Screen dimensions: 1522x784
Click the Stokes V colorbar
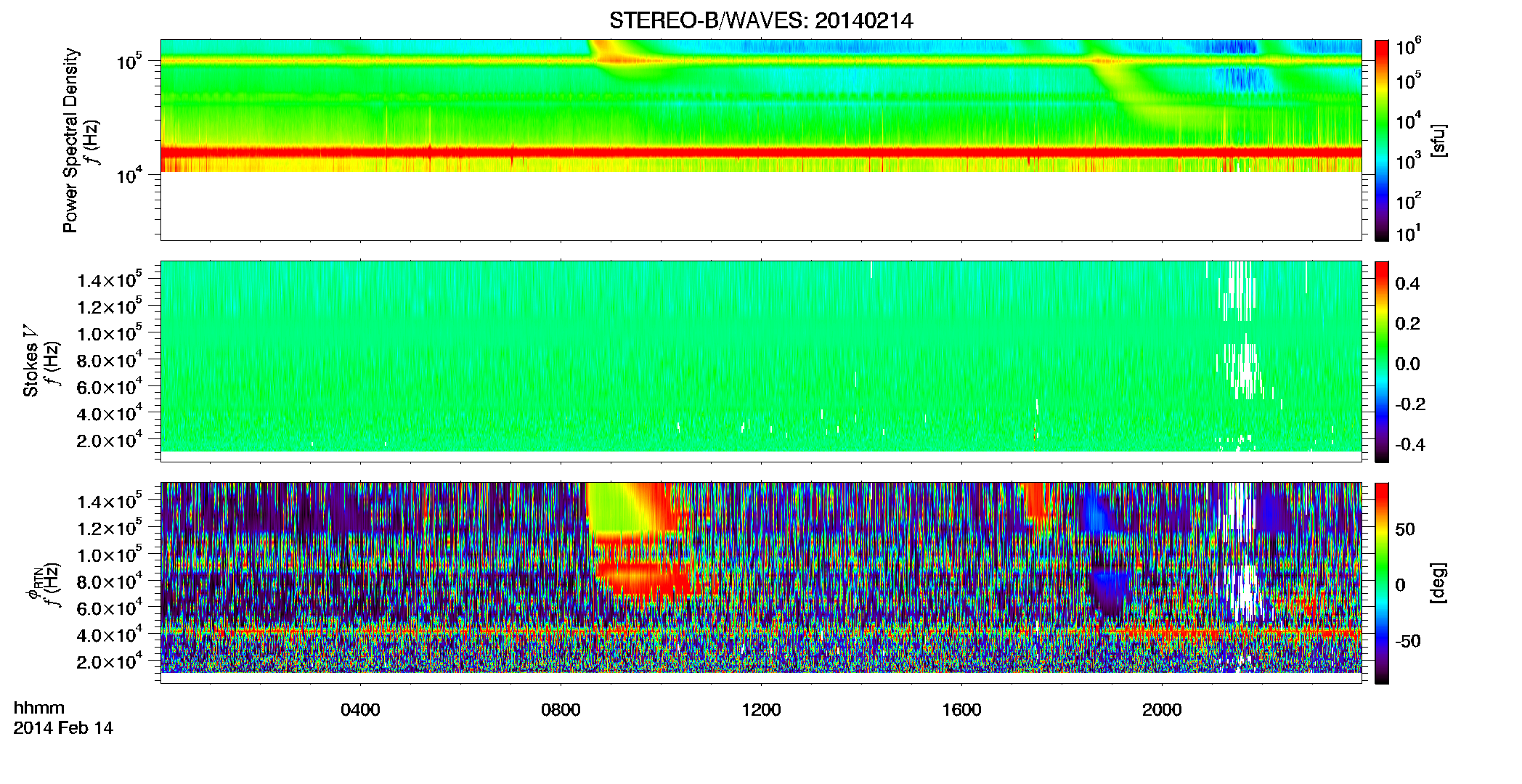pyautogui.click(x=1382, y=362)
